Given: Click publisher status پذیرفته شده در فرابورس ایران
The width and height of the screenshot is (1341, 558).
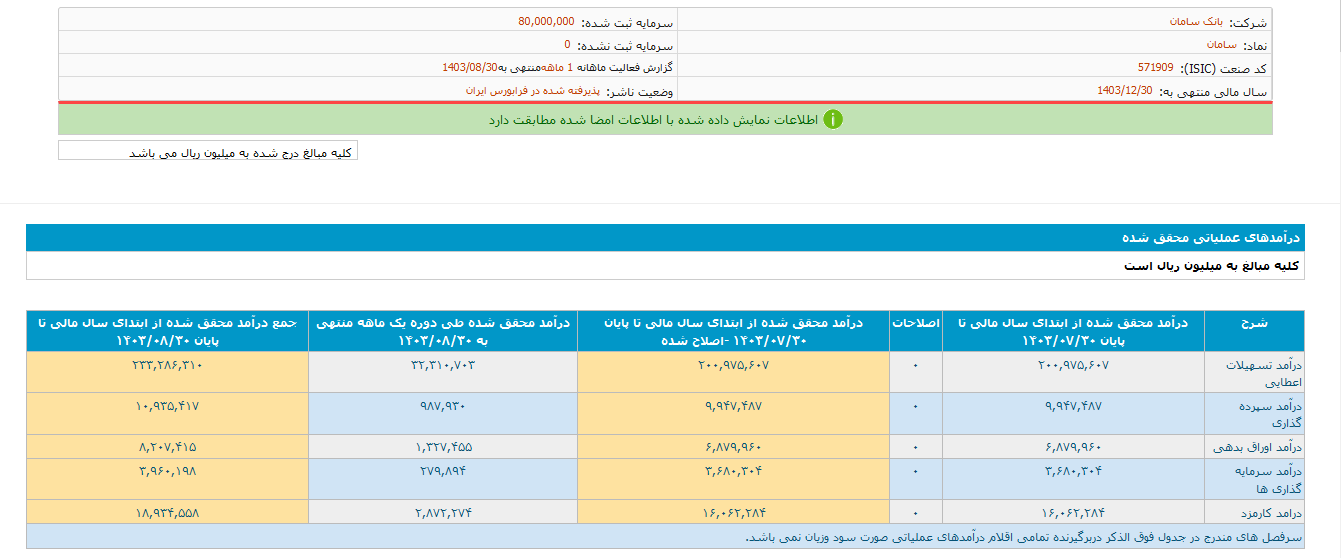Looking at the screenshot, I should [530, 90].
